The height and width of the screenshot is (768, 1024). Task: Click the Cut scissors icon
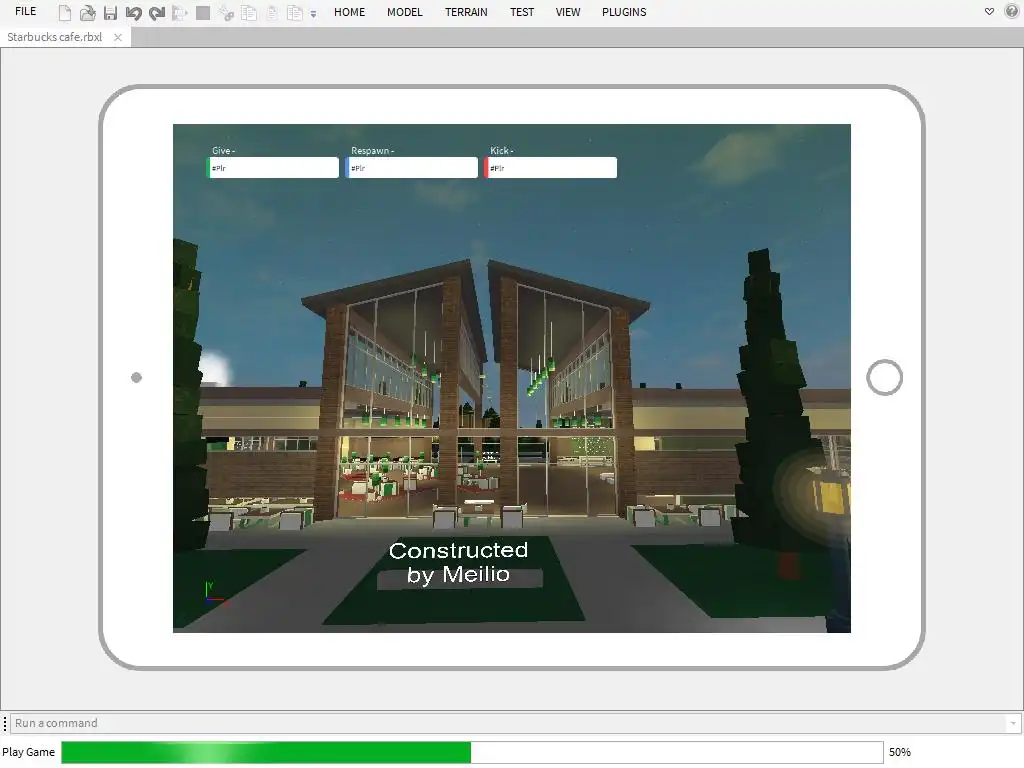click(226, 12)
